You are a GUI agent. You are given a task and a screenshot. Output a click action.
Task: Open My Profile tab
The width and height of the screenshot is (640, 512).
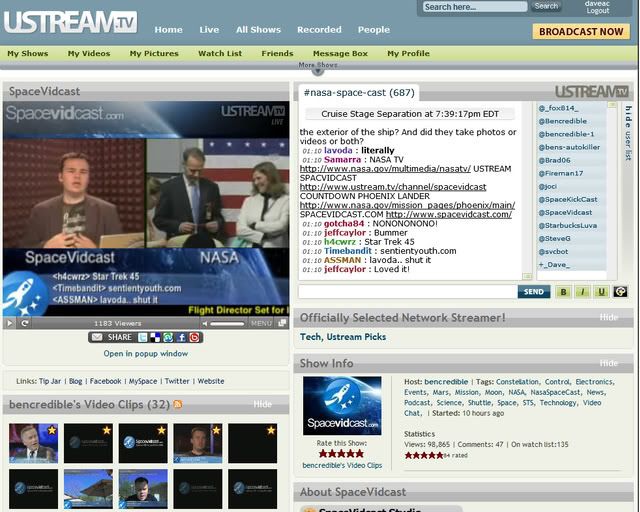409,53
